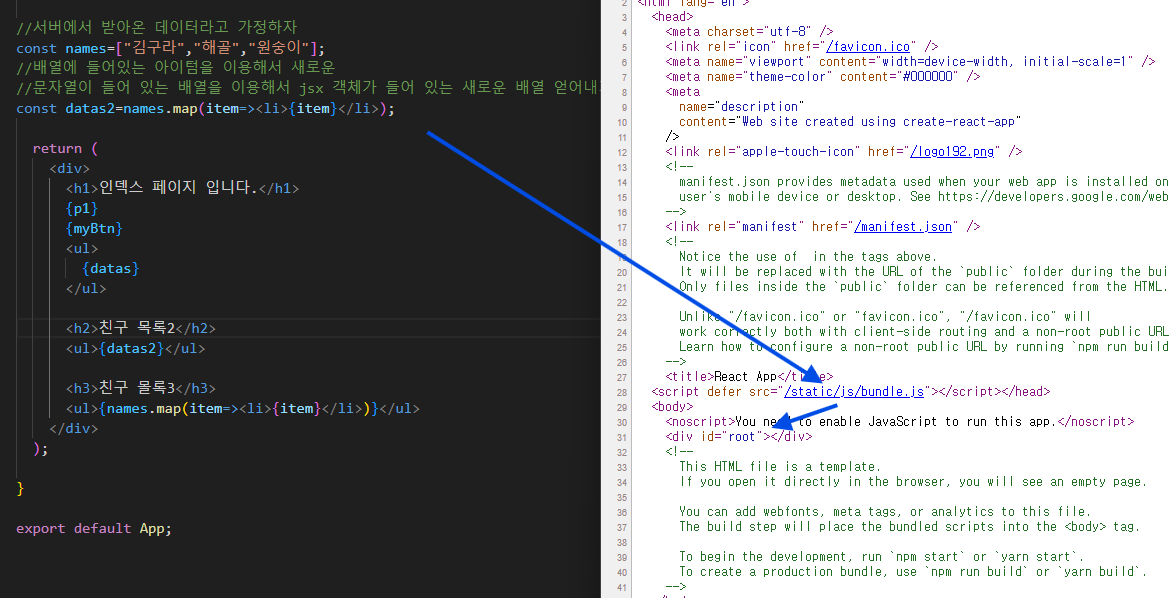Viewport: 1170px width, 598px height.
Task: Click the string "원숭이" in the names array
Action: [278, 49]
